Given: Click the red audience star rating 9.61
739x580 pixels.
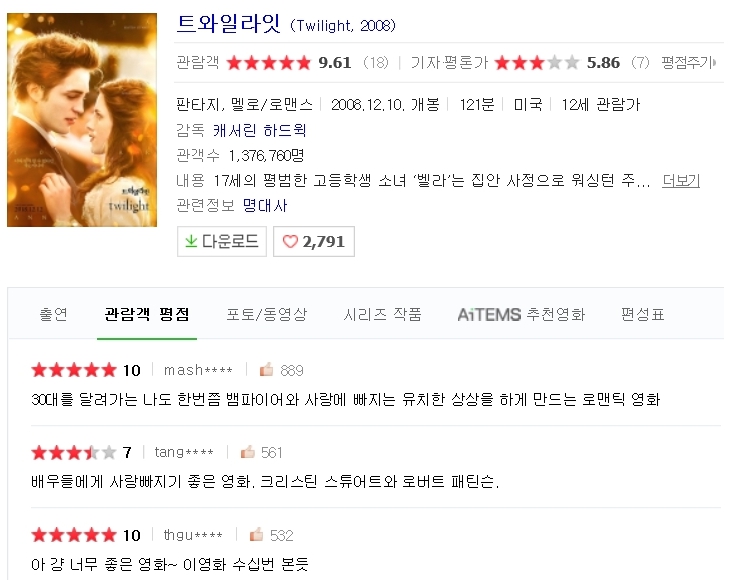Looking at the screenshot, I should tap(269, 63).
